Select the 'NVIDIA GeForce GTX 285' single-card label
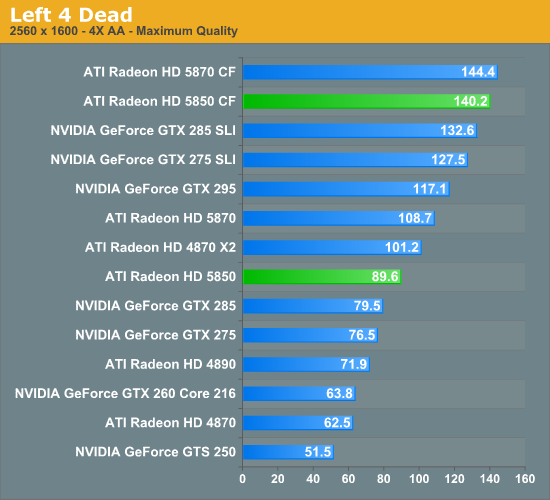This screenshot has width=550, height=500. click(x=155, y=306)
